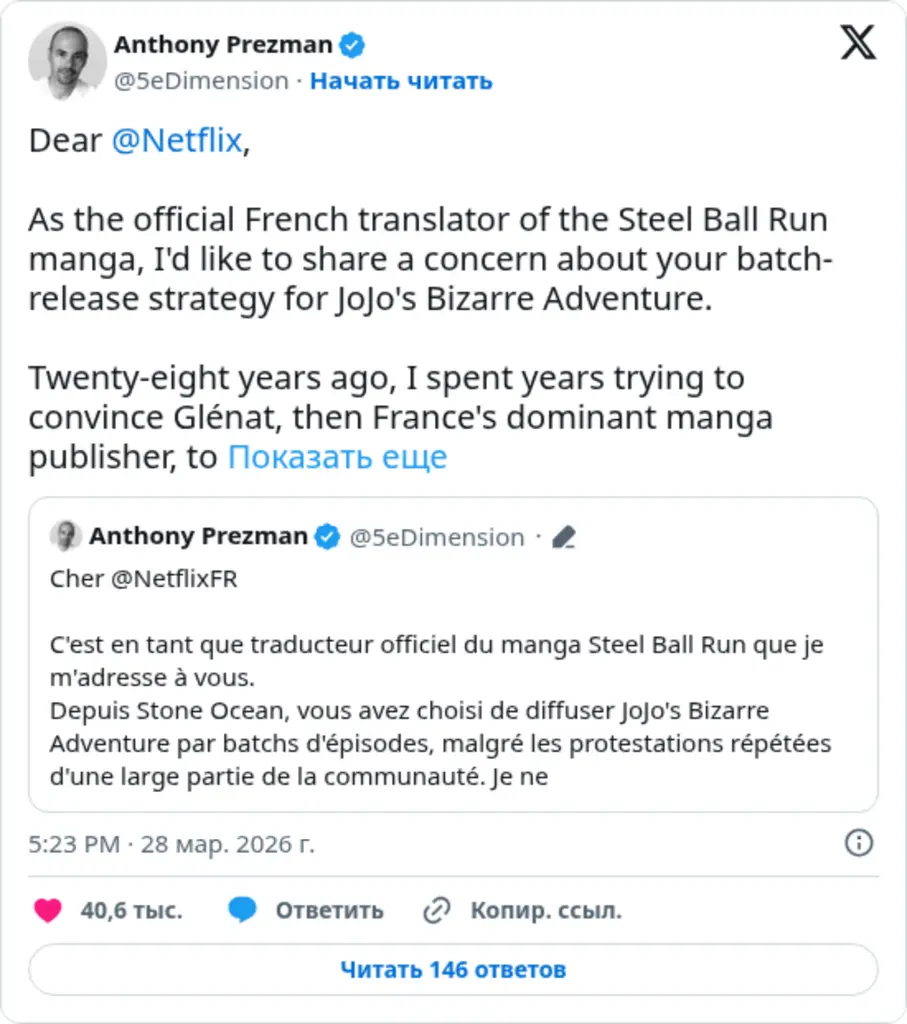This screenshot has height=1024, width=907.
Task: Open the tweet info circle icon
Action: tap(858, 843)
